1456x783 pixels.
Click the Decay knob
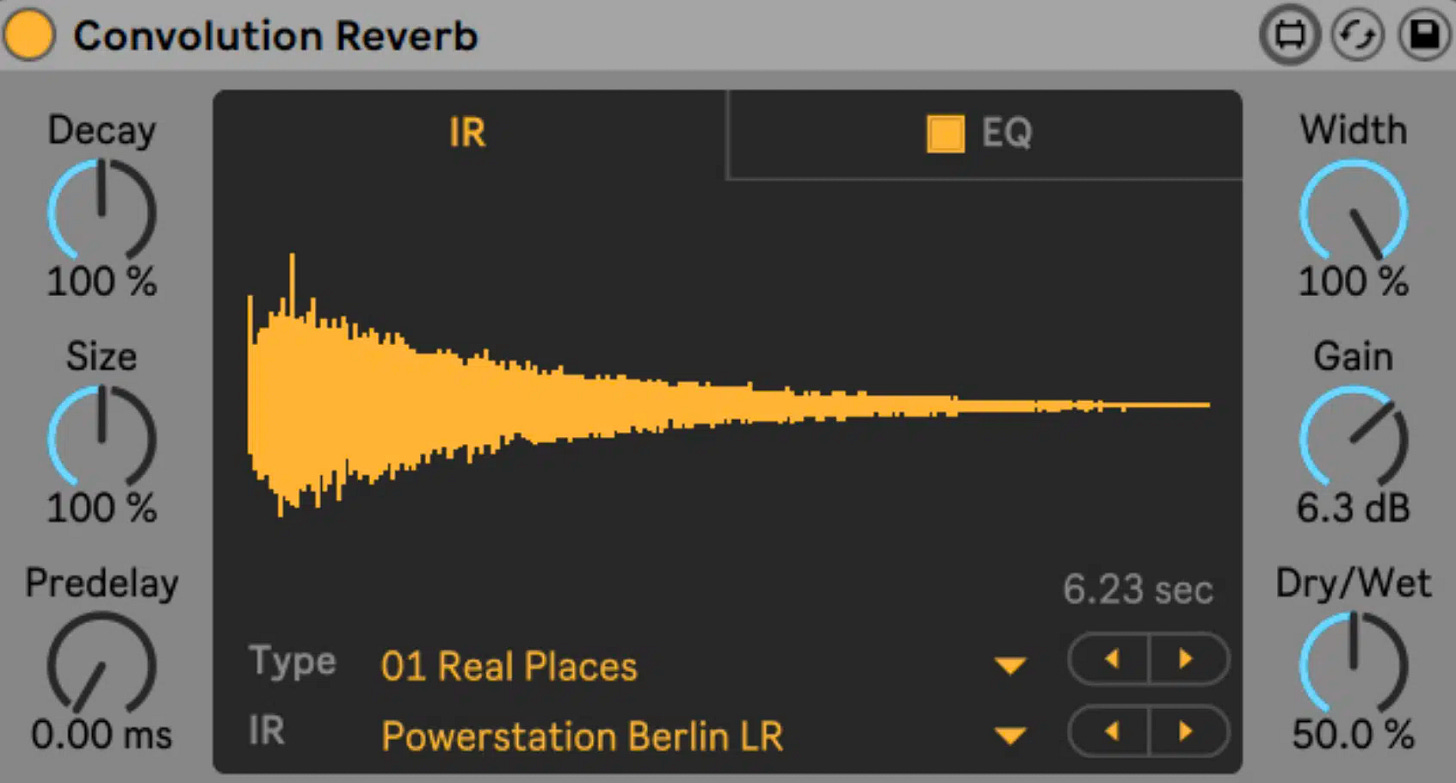[x=101, y=207]
